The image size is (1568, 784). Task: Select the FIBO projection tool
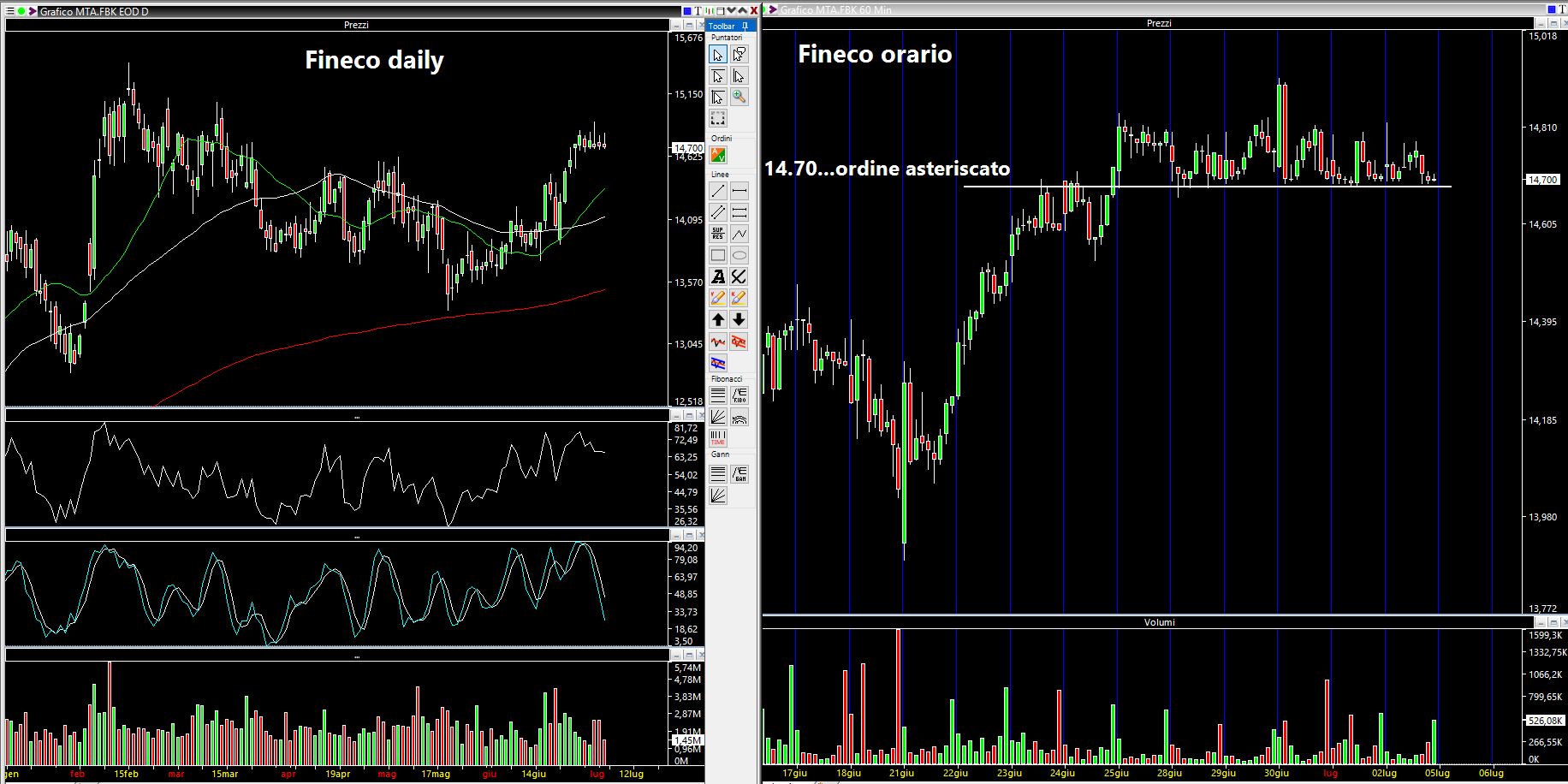(x=739, y=395)
